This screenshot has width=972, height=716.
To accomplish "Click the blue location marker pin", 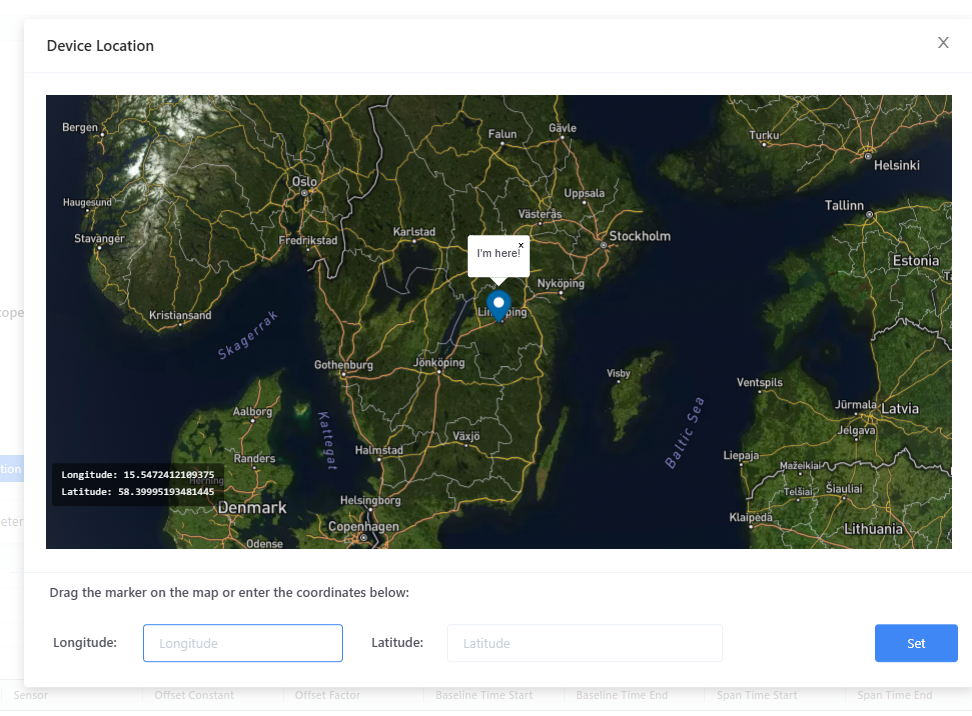I will click(x=498, y=306).
